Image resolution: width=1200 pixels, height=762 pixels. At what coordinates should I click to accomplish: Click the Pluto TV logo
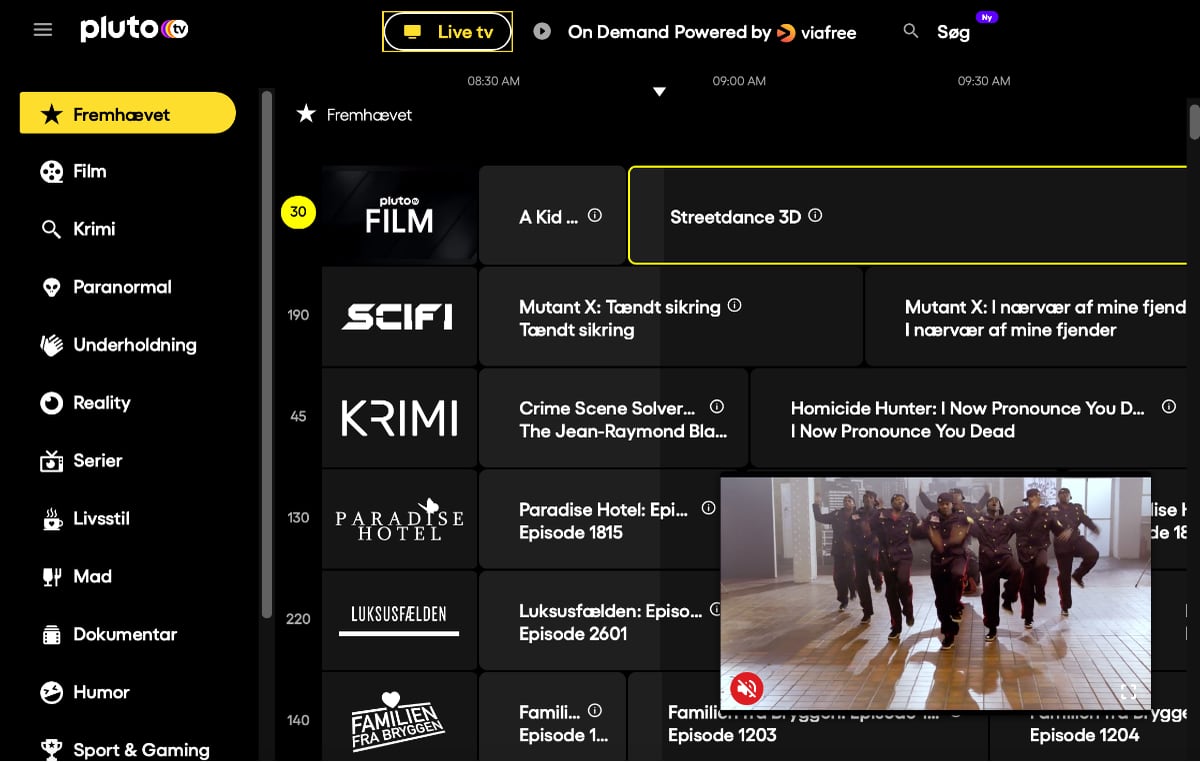134,29
